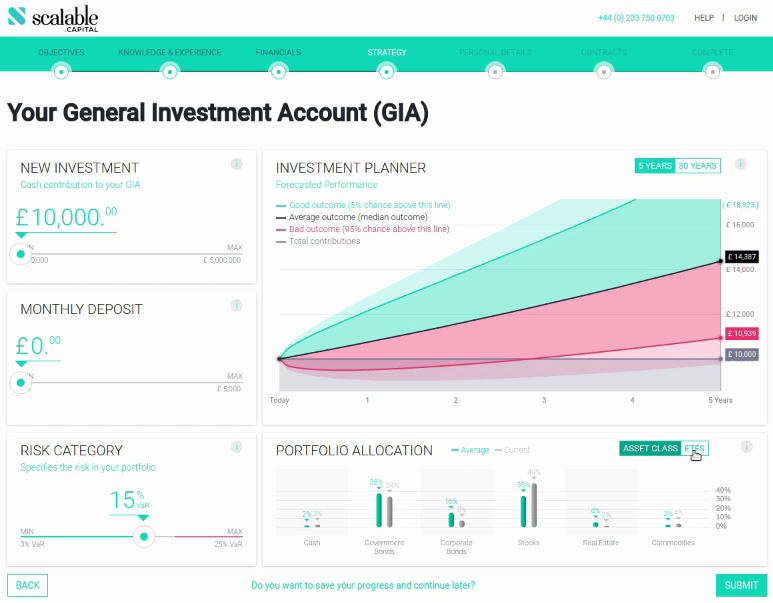The height and width of the screenshot is (603, 773).
Task: Toggle portfolio allocation to ETFs view
Action: pos(694,449)
